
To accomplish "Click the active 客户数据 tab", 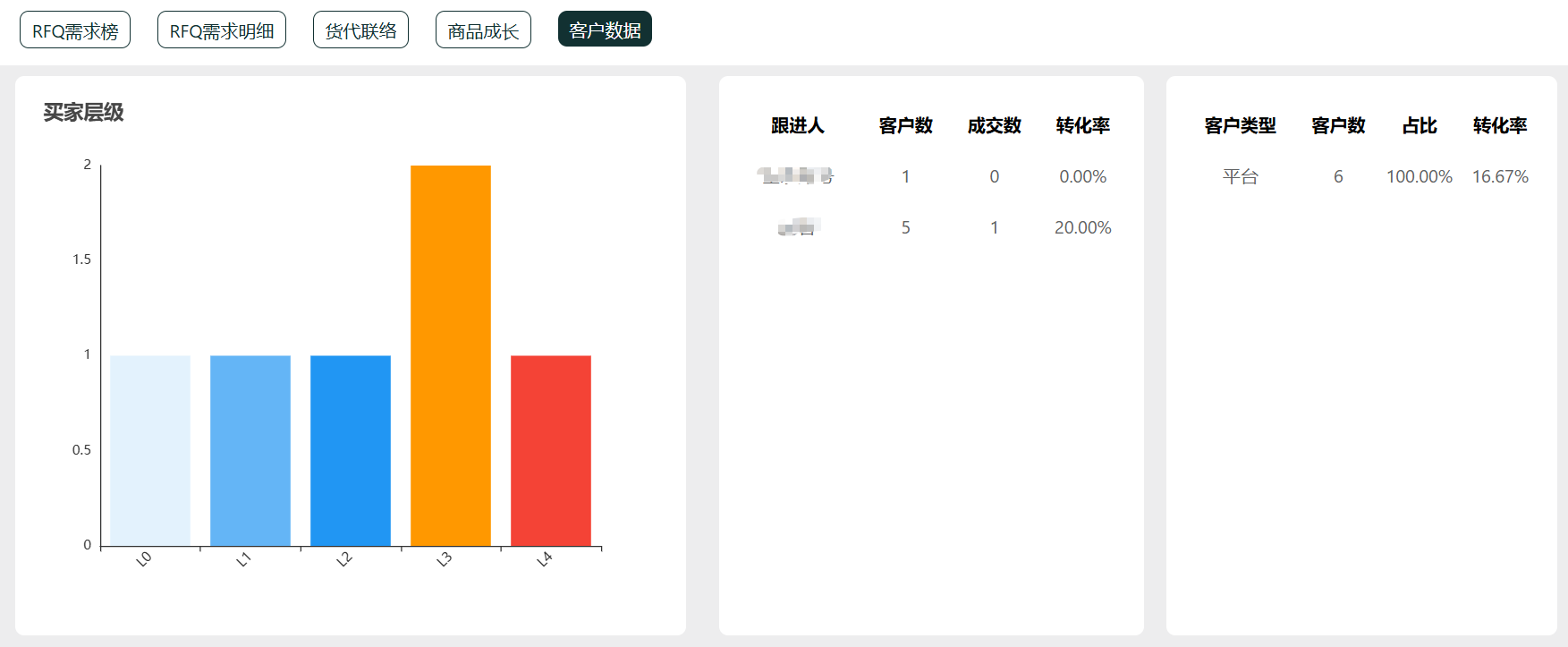I will pyautogui.click(x=605, y=30).
